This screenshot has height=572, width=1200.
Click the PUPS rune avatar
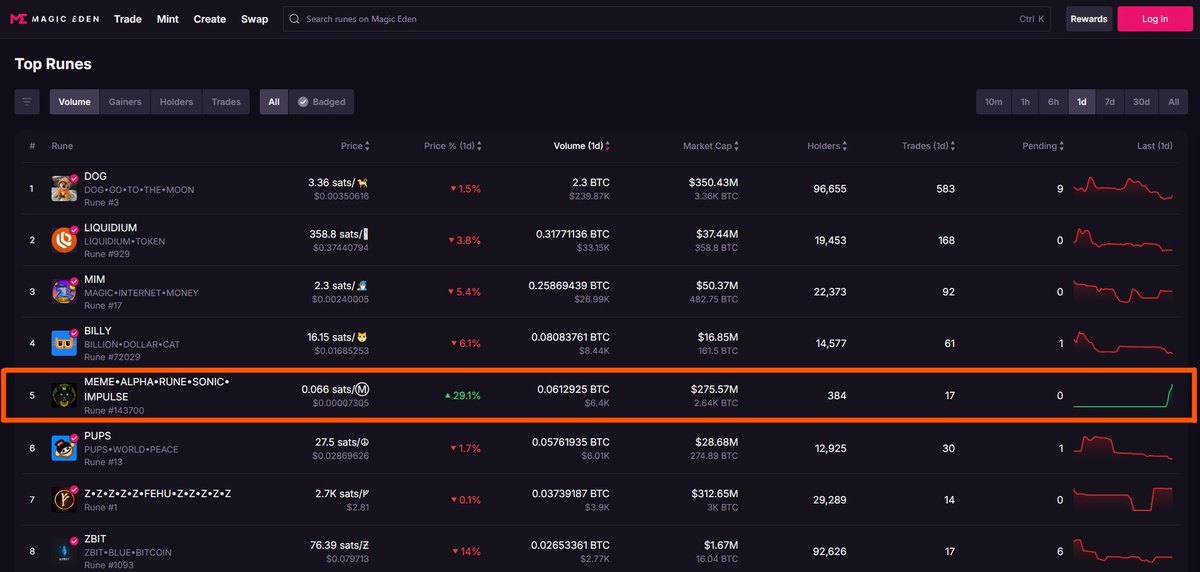pos(64,447)
